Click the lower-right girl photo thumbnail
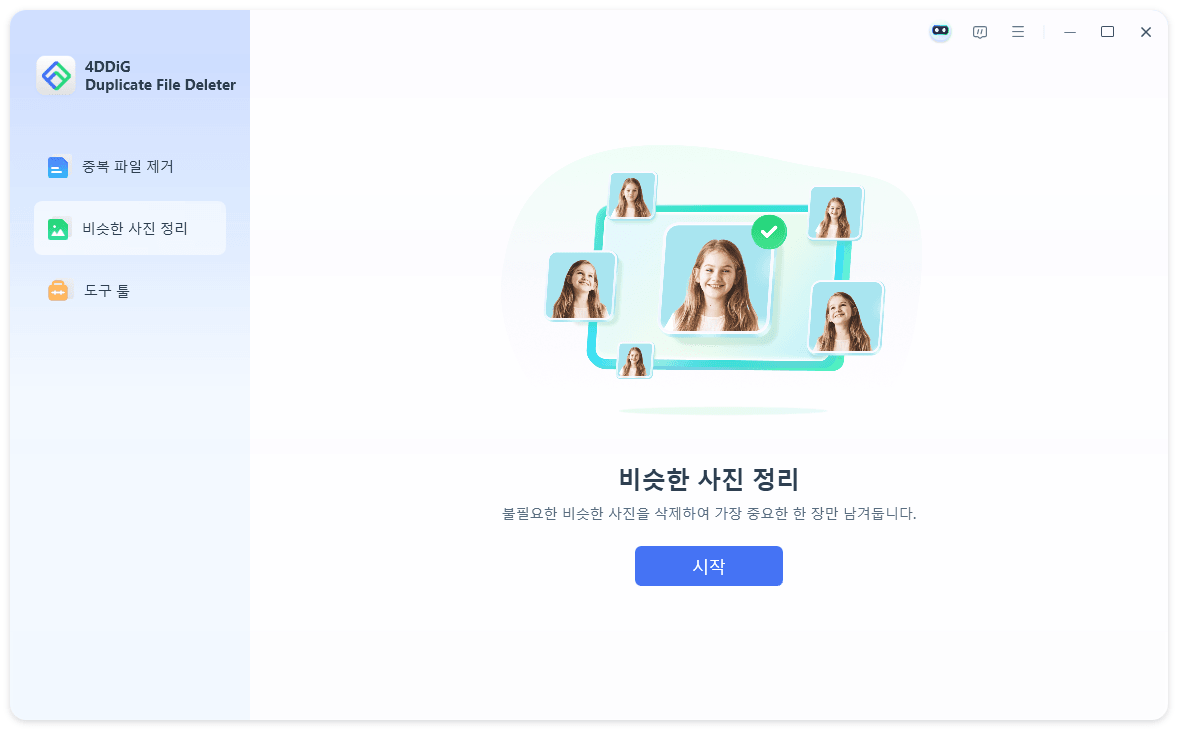The height and width of the screenshot is (730, 1178). point(845,318)
